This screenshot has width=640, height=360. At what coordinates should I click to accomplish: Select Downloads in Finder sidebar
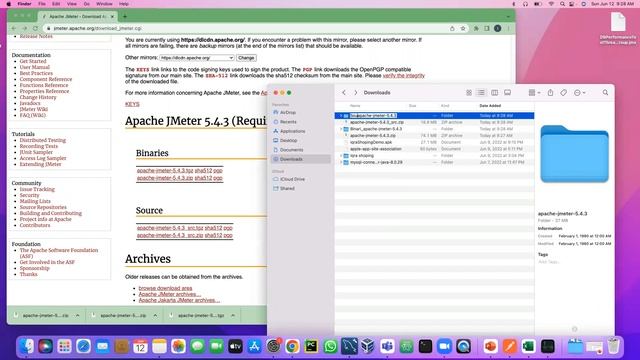pos(300,159)
